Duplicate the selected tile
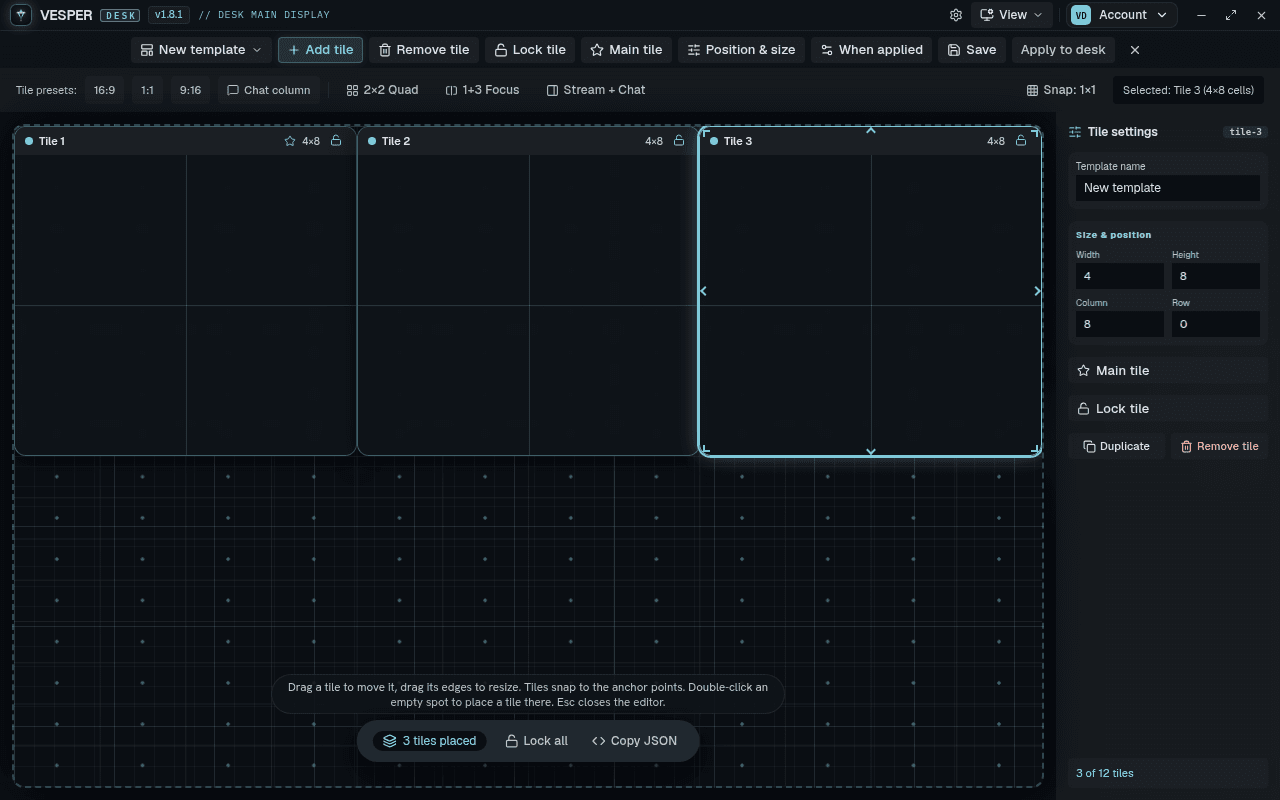Image resolution: width=1280 pixels, height=800 pixels. (1116, 446)
